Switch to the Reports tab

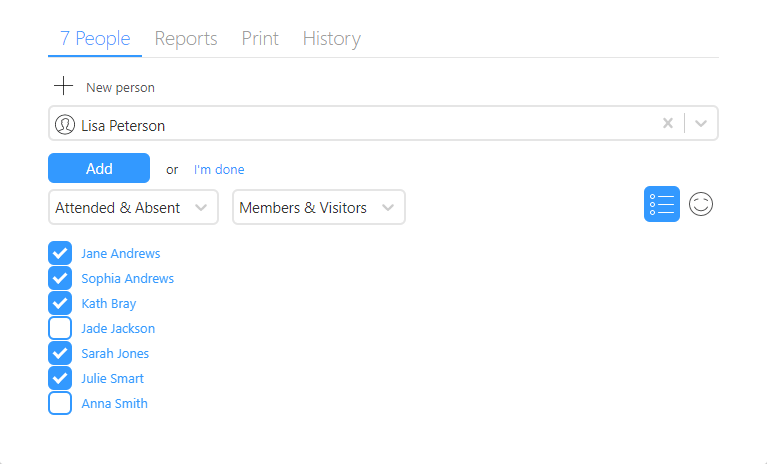click(x=186, y=39)
